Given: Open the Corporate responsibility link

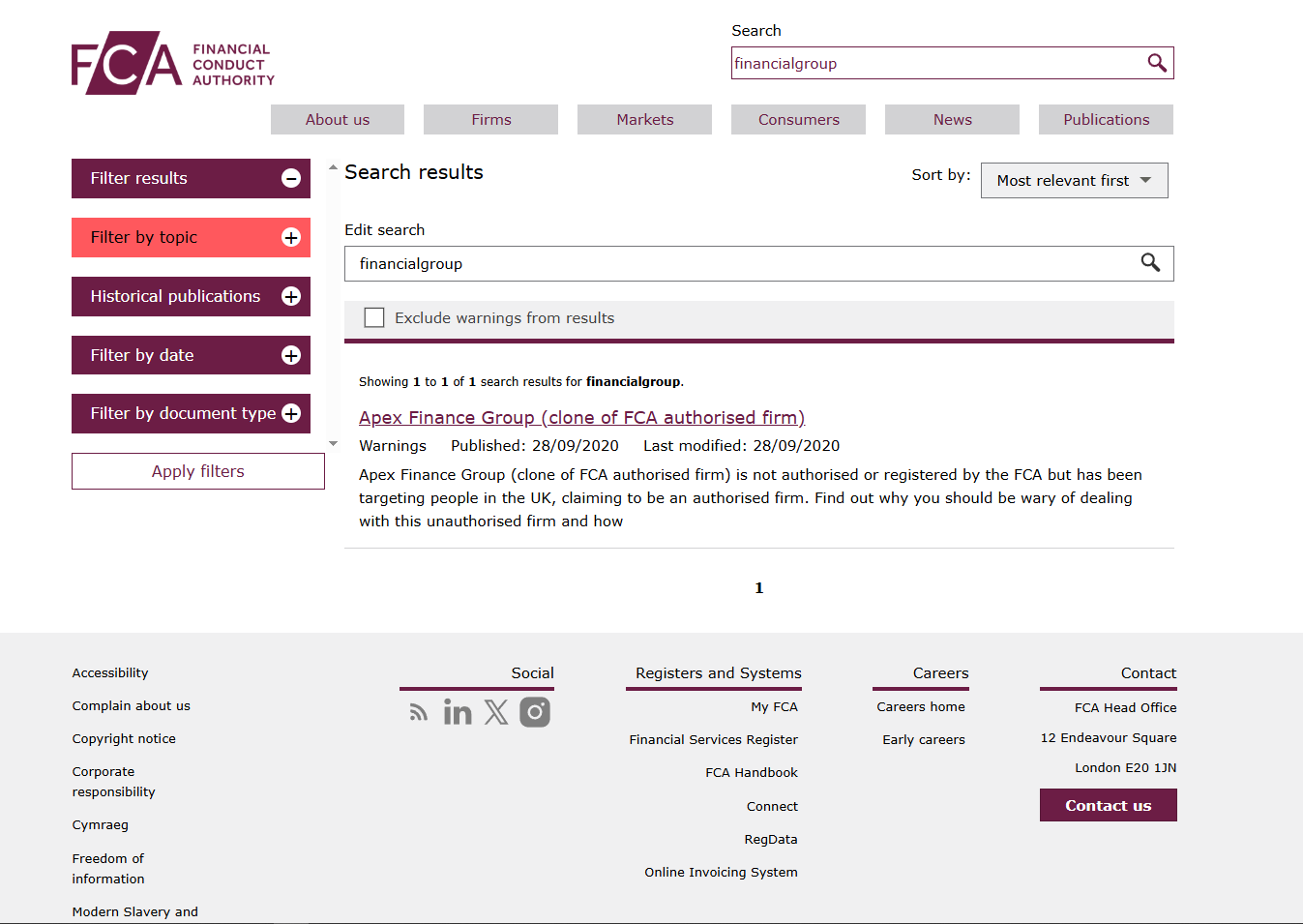Looking at the screenshot, I should pos(114,782).
